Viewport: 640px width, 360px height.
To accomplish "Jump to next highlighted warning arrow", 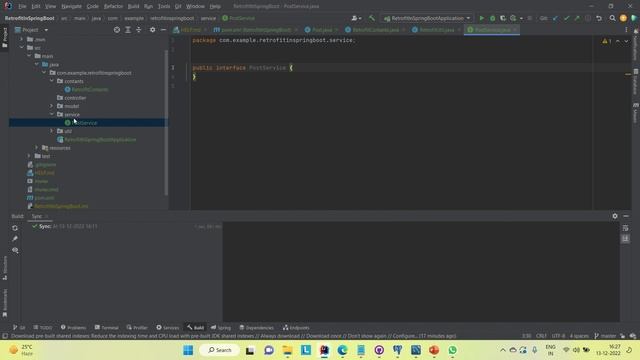I will (x=626, y=41).
